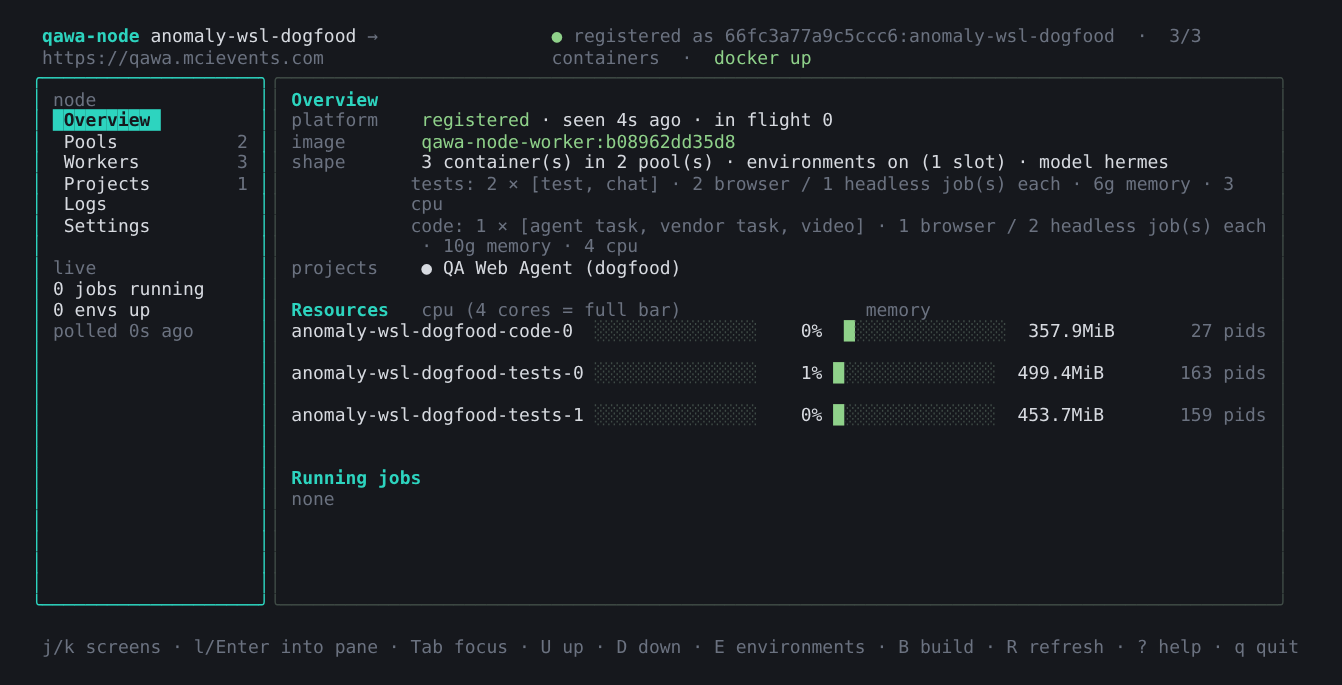Click the CPU bar for anomaly-wsl-dogfood-tests-1
1342x685 pixels.
coord(675,415)
